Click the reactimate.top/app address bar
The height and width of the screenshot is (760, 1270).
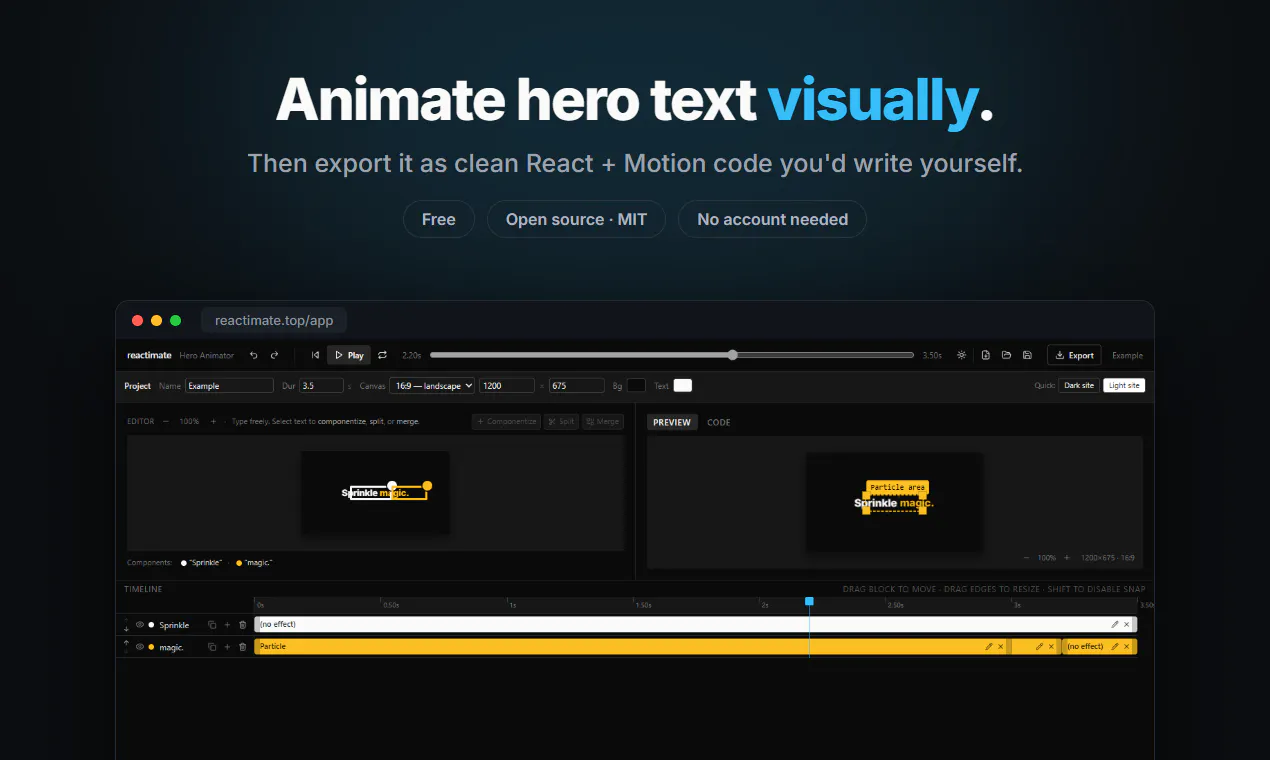pos(274,320)
